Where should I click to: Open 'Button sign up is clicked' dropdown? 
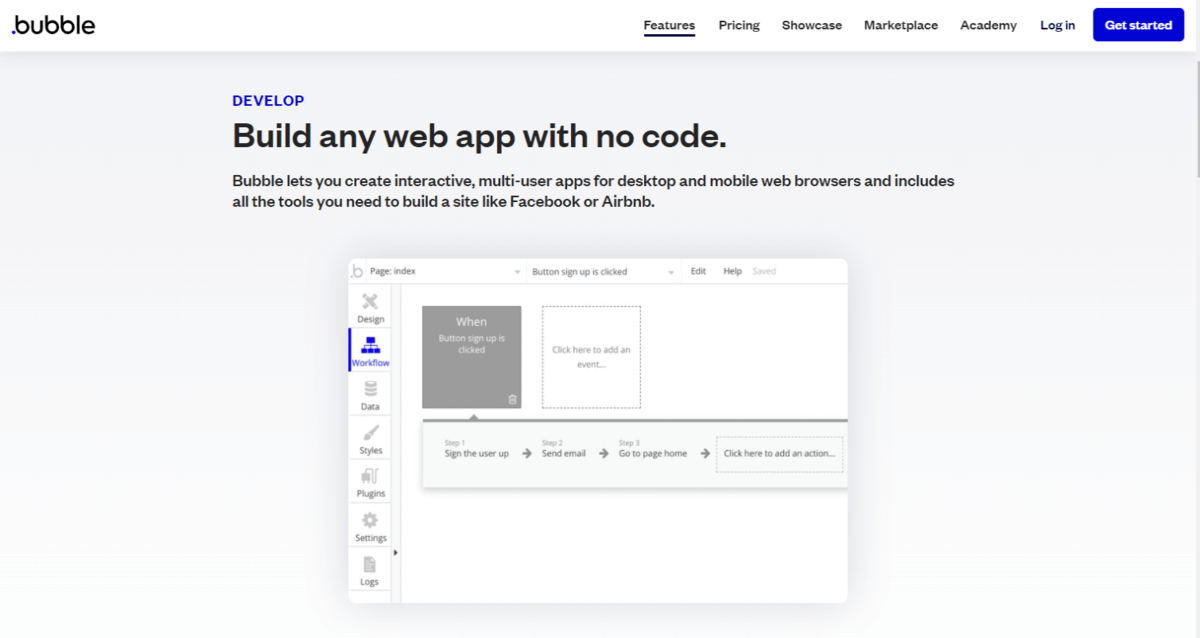coord(603,272)
